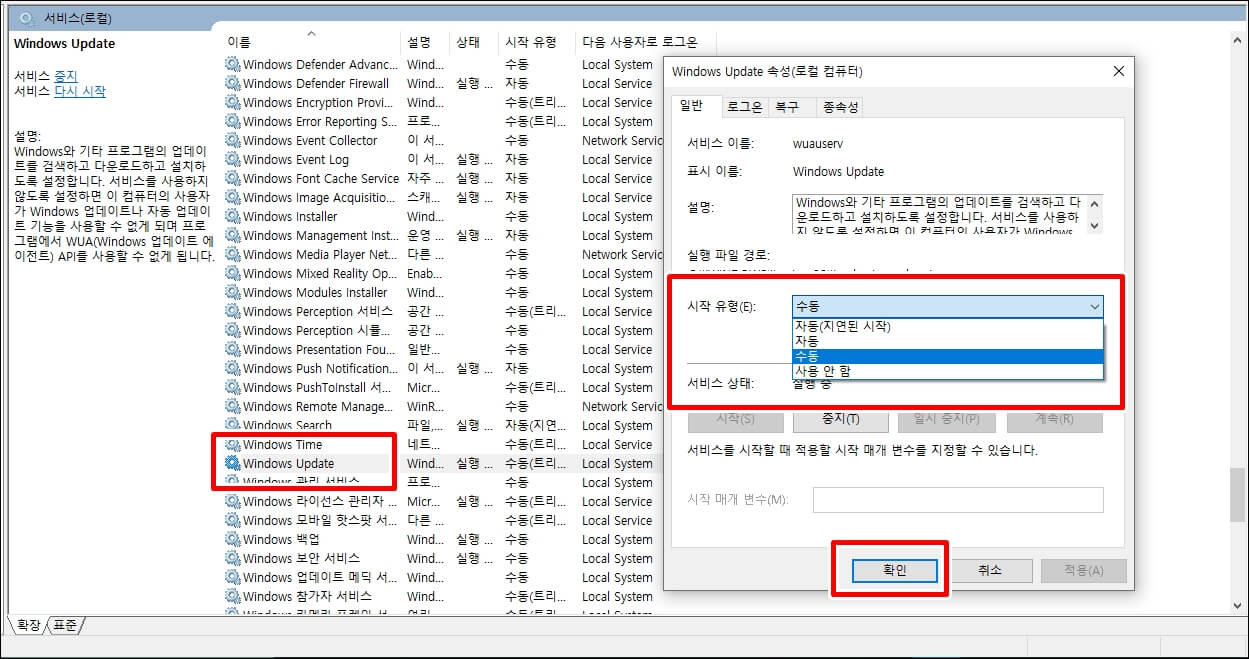The height and width of the screenshot is (659, 1249).
Task: Sort services by 이름 column header
Action: tap(309, 42)
